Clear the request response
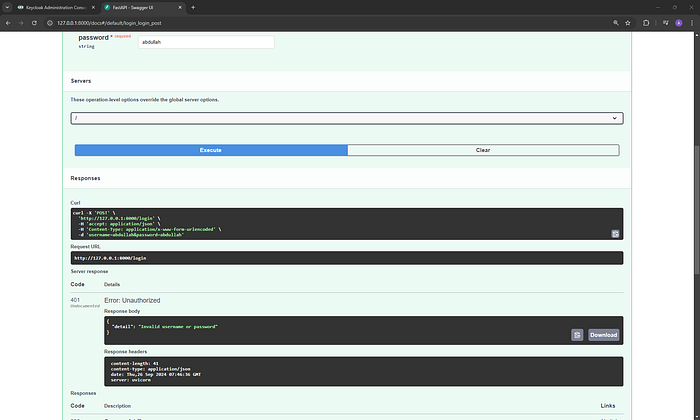700x420 pixels. (x=483, y=150)
